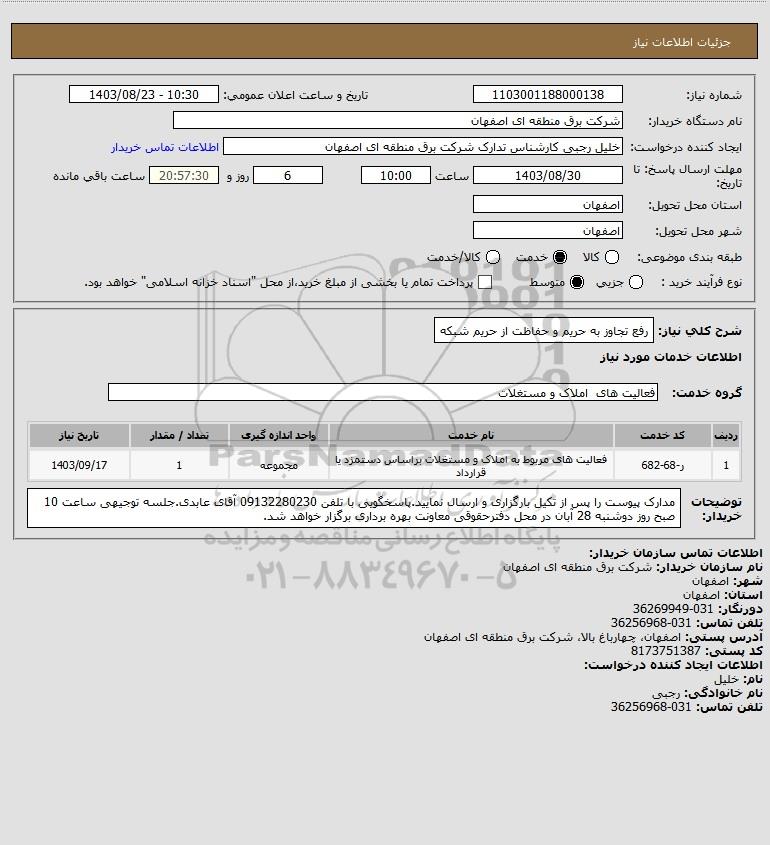
Task: Click the remaining time field 20:57:30
Action: [184, 176]
